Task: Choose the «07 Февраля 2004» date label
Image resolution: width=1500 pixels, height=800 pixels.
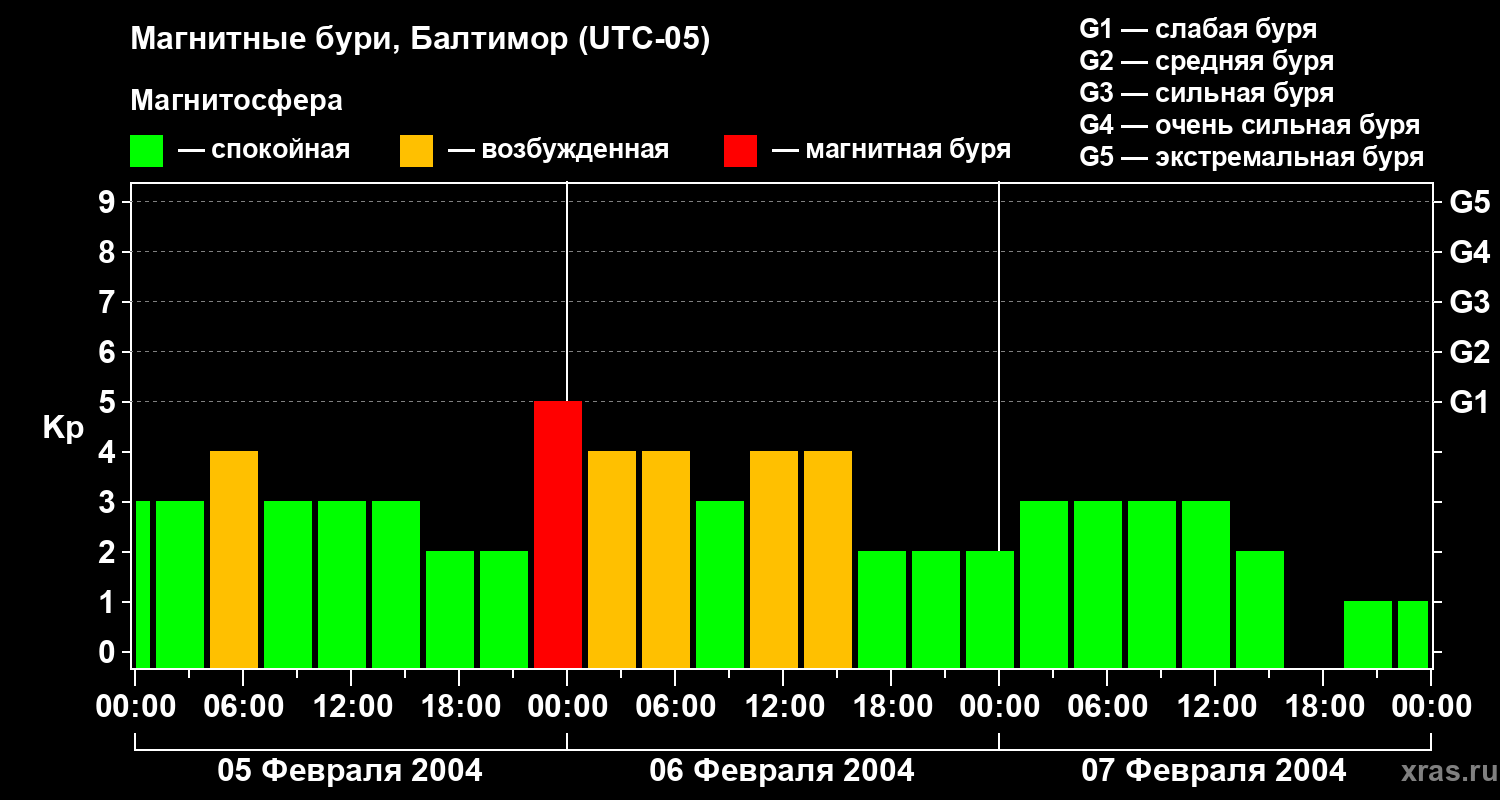Action: coord(1214,771)
